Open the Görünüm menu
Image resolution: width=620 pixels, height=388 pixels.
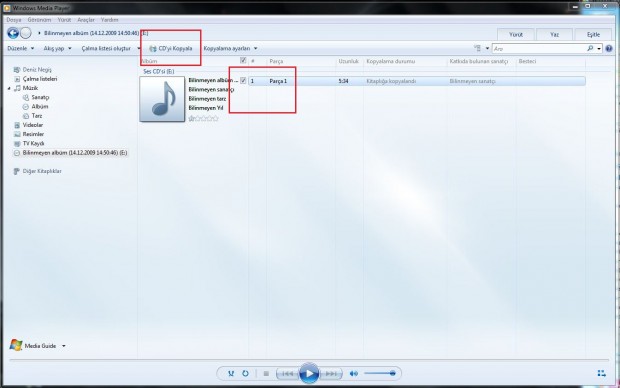click(x=39, y=19)
